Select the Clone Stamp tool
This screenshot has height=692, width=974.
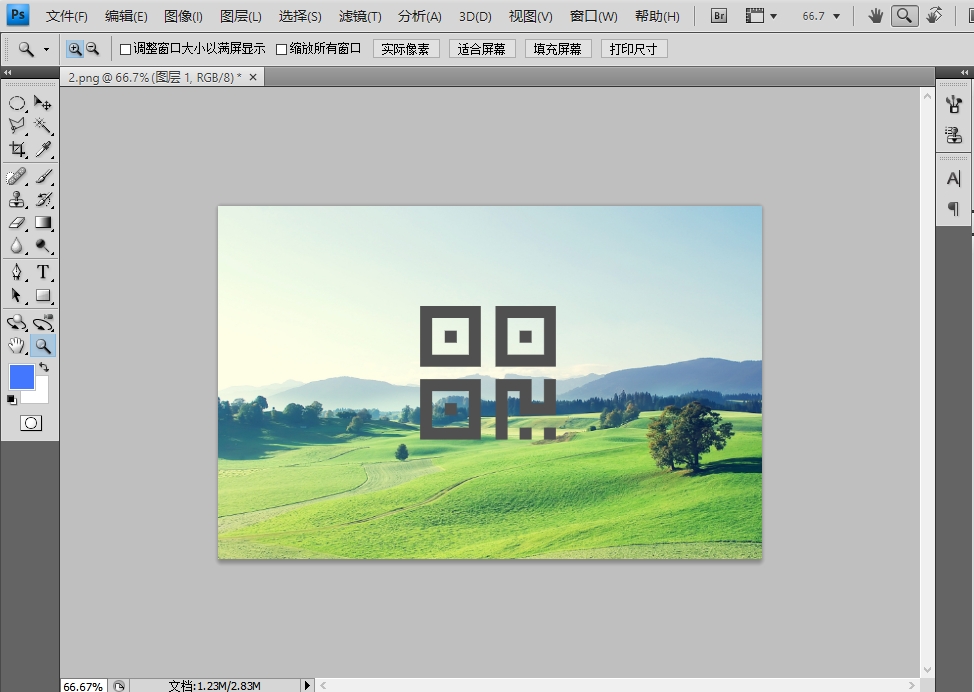[x=17, y=200]
